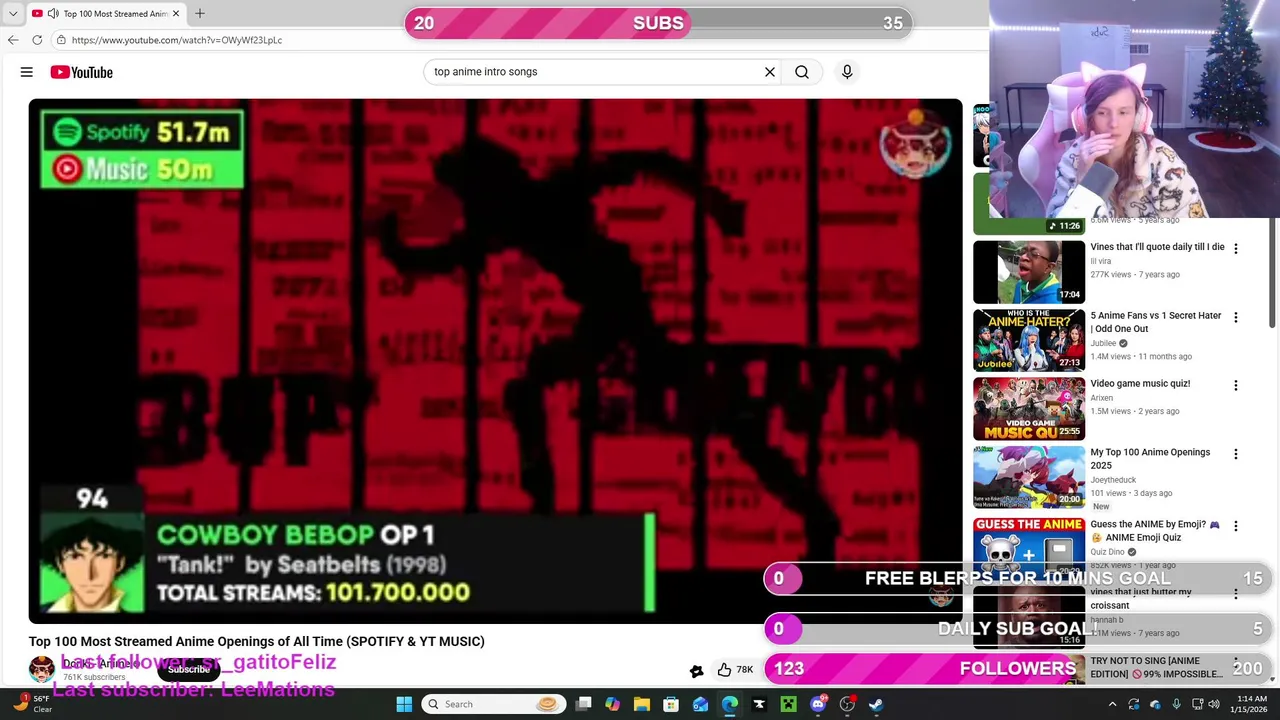Expand the browser tab list chevron
This screenshot has width=1280, height=720.
(x=13, y=13)
